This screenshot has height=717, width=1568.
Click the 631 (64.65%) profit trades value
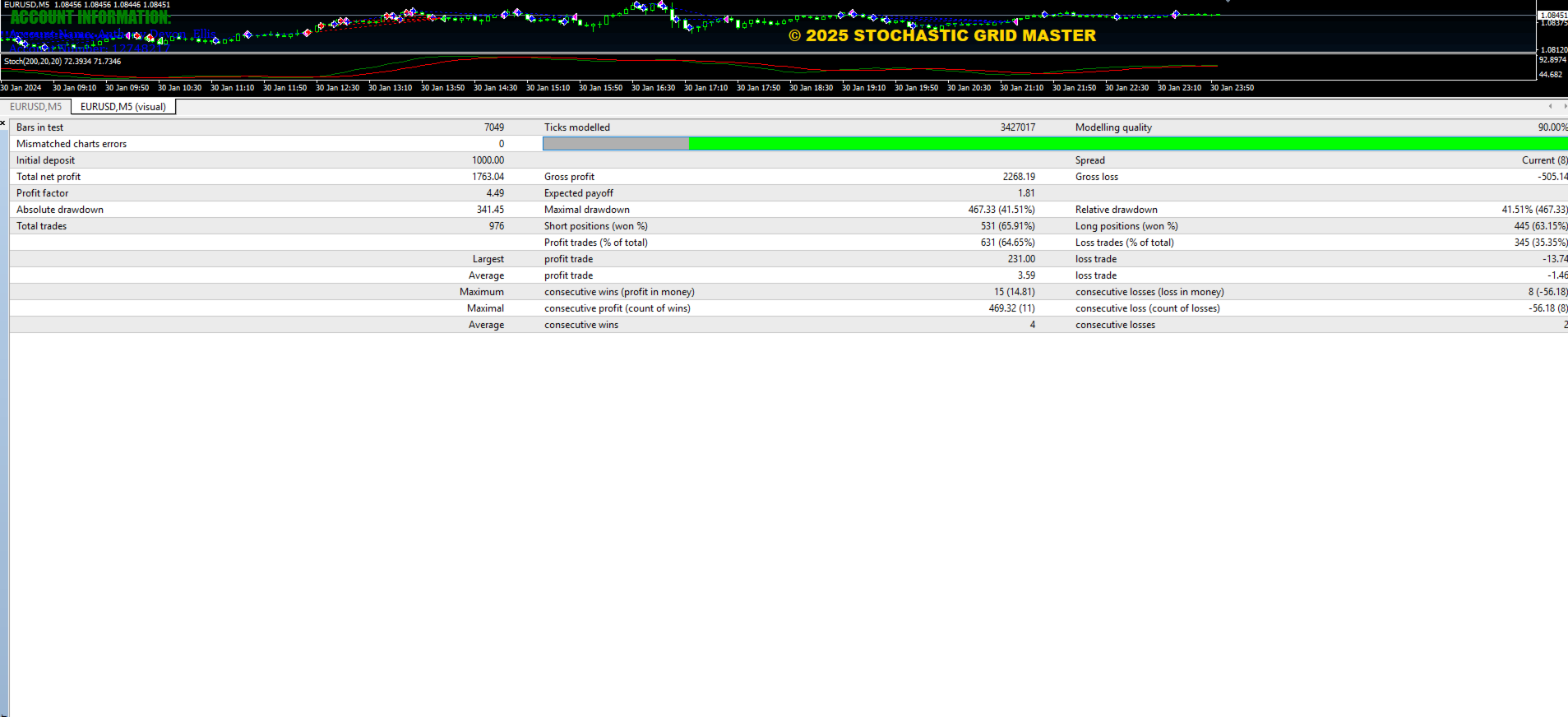(1008, 243)
